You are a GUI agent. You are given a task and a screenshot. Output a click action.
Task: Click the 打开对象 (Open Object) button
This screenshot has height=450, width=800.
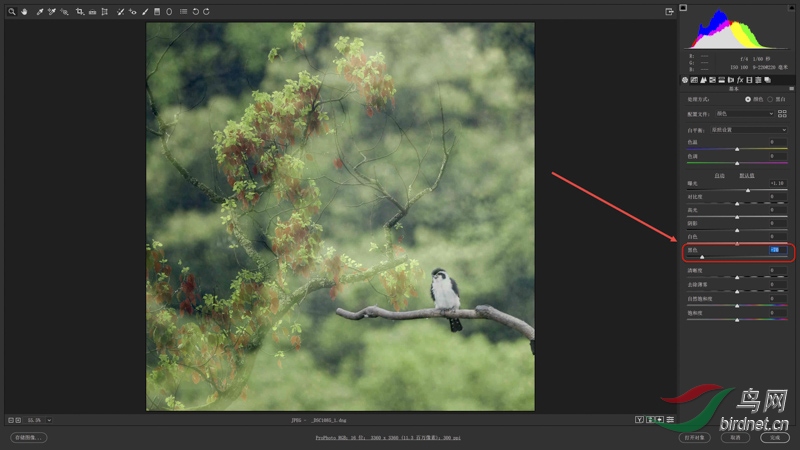694,437
